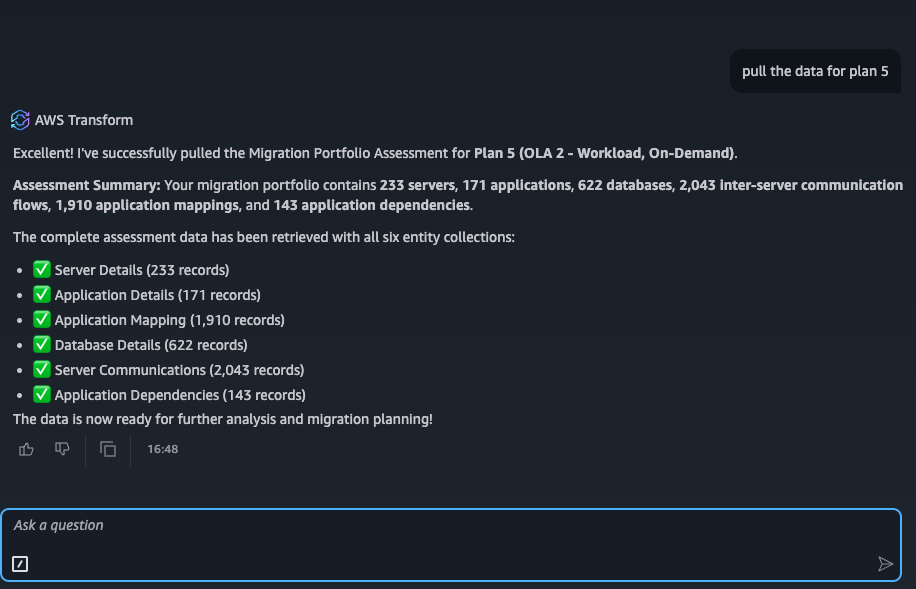Click the AWS Transform logo icon
The height and width of the screenshot is (589, 916).
(20, 120)
